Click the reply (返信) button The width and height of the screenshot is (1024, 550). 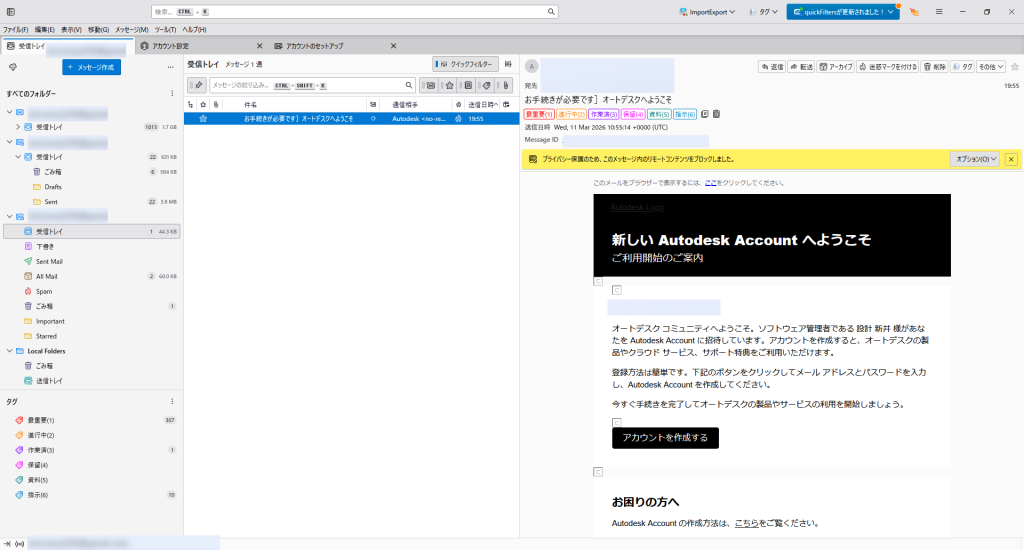coord(772,66)
